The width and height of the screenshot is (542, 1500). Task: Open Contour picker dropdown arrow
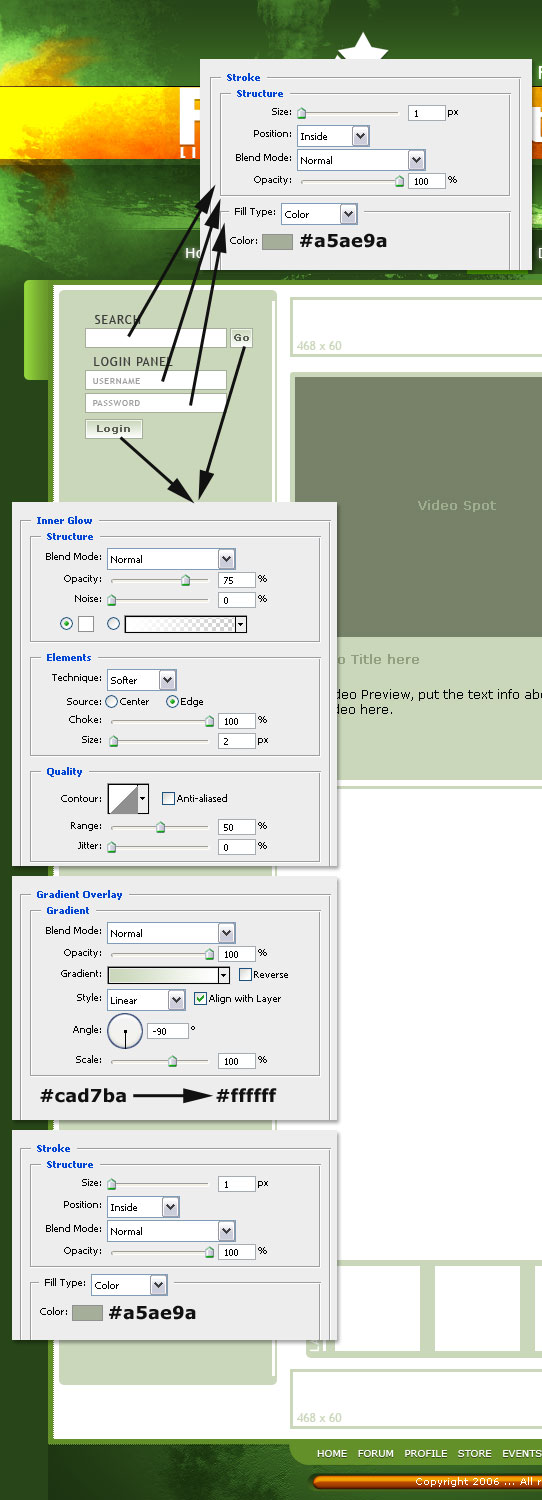143,799
